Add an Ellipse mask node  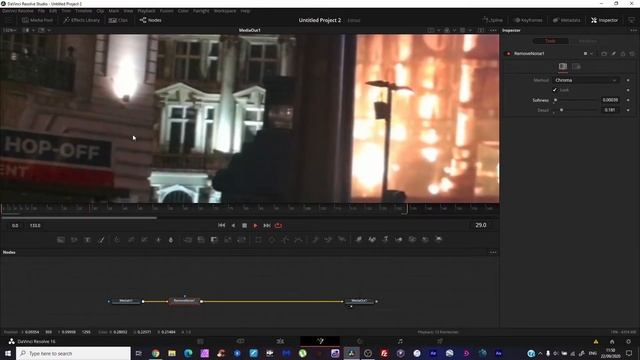(272, 240)
